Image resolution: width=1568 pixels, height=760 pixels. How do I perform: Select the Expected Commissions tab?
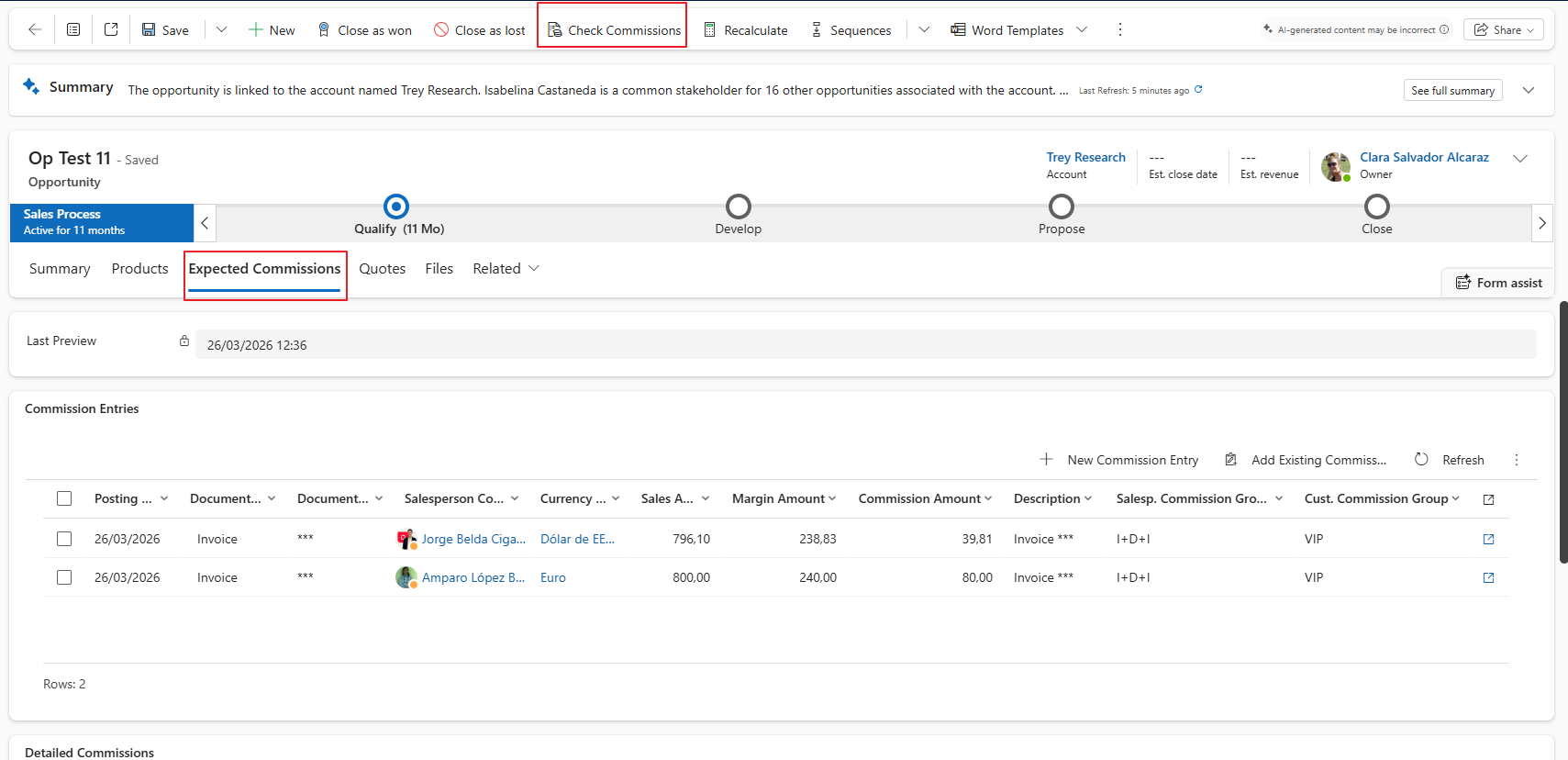(x=264, y=268)
